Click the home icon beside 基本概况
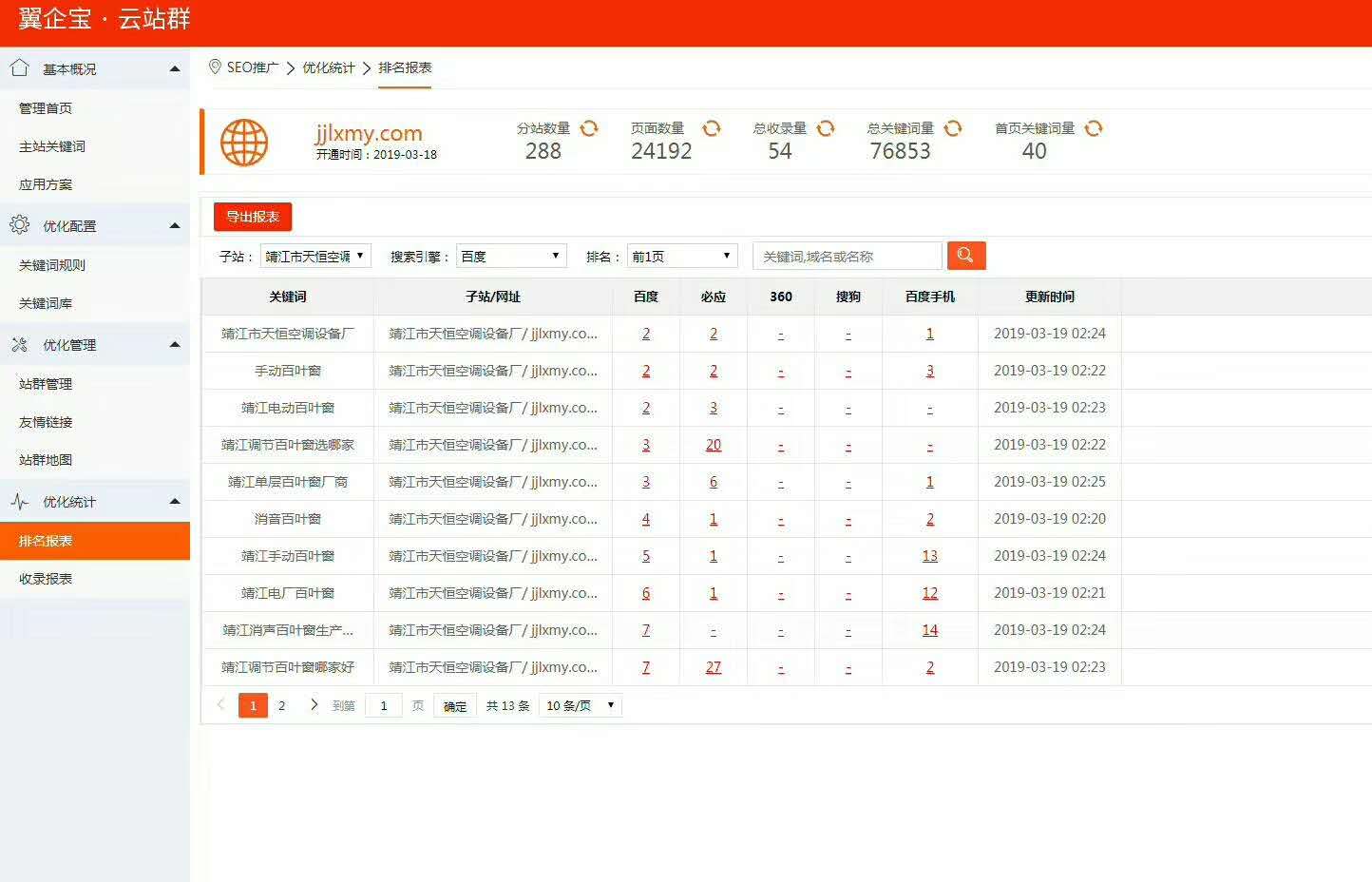This screenshot has width=1372, height=882. click(19, 68)
